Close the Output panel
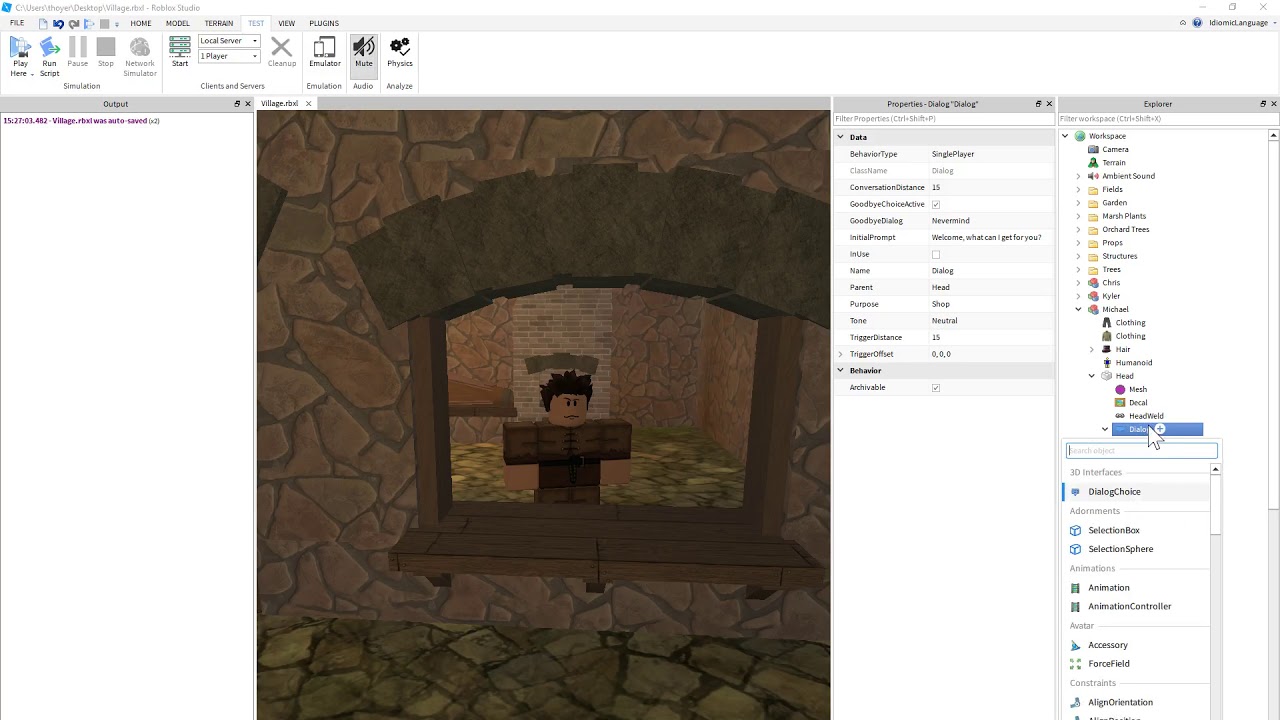1280x720 pixels. 248,104
